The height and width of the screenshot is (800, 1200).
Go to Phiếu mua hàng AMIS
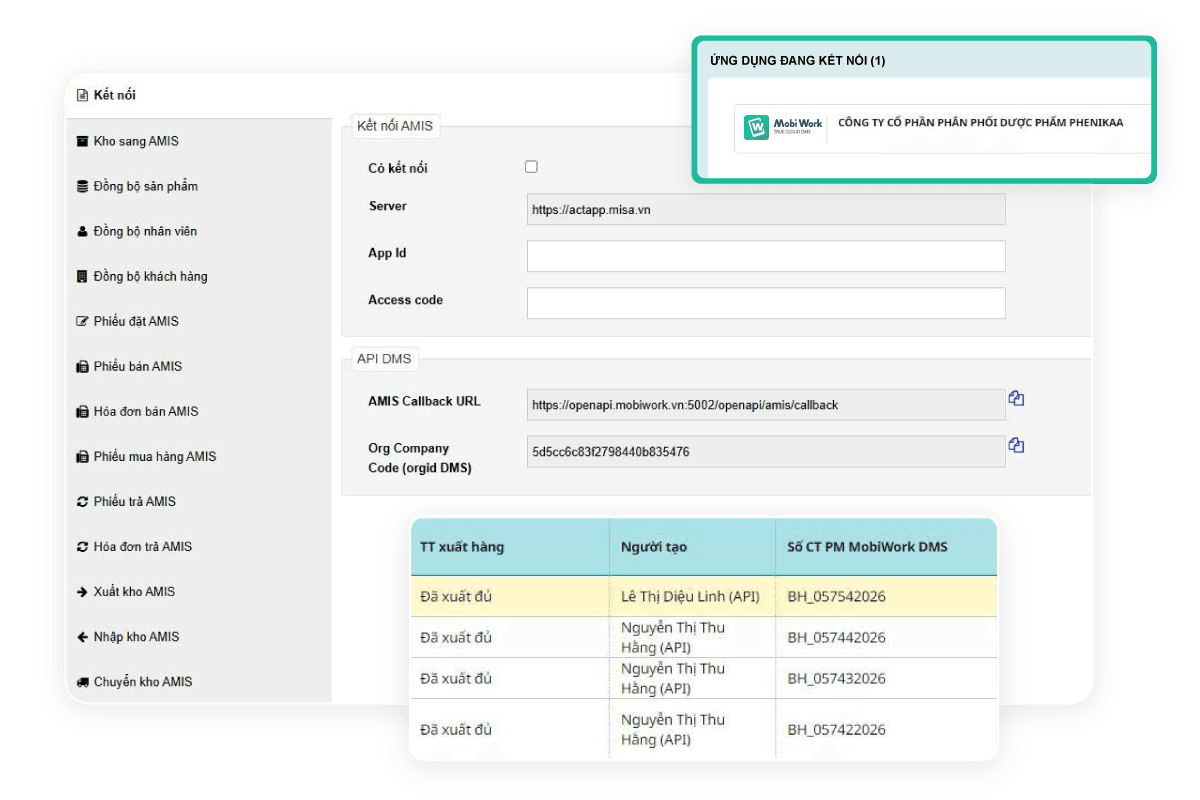(154, 456)
